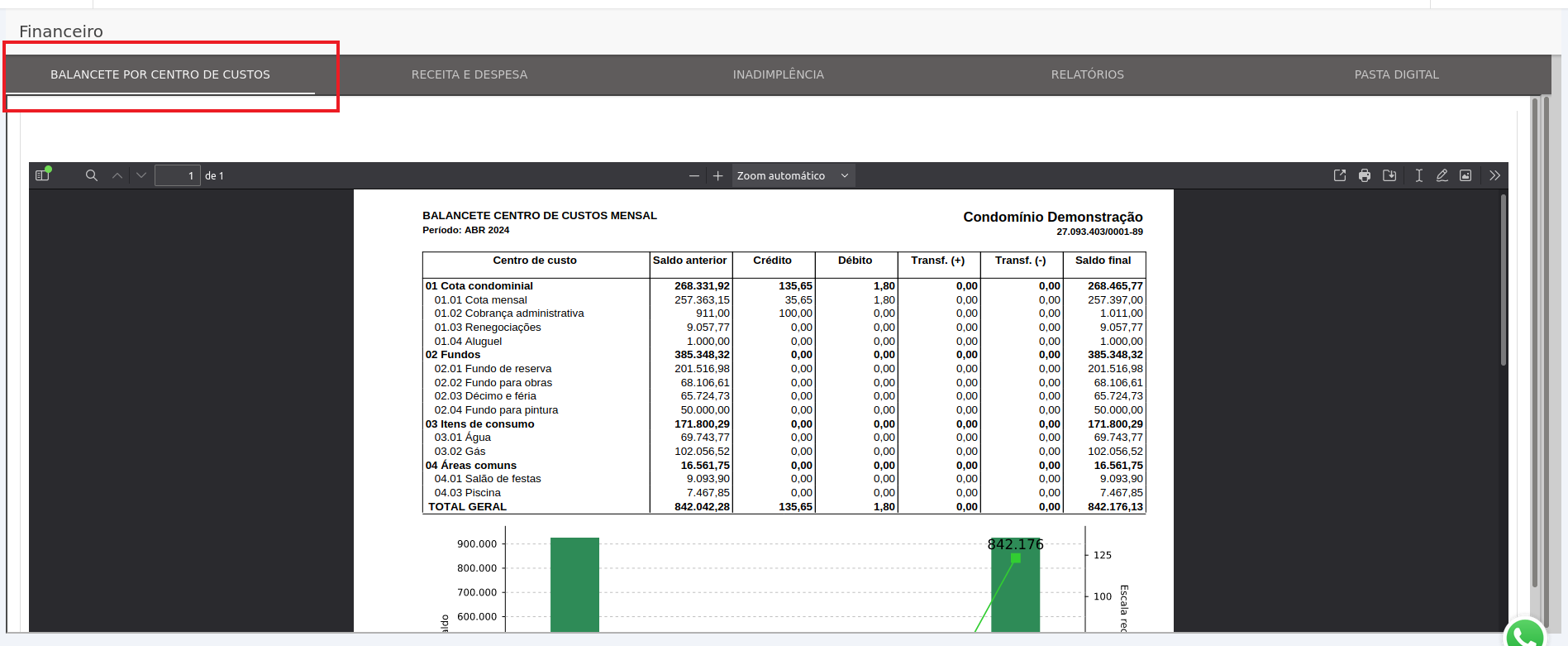Viewport: 1568px width, 646px height.
Task: Click the Financeiro heading
Action: [x=61, y=31]
